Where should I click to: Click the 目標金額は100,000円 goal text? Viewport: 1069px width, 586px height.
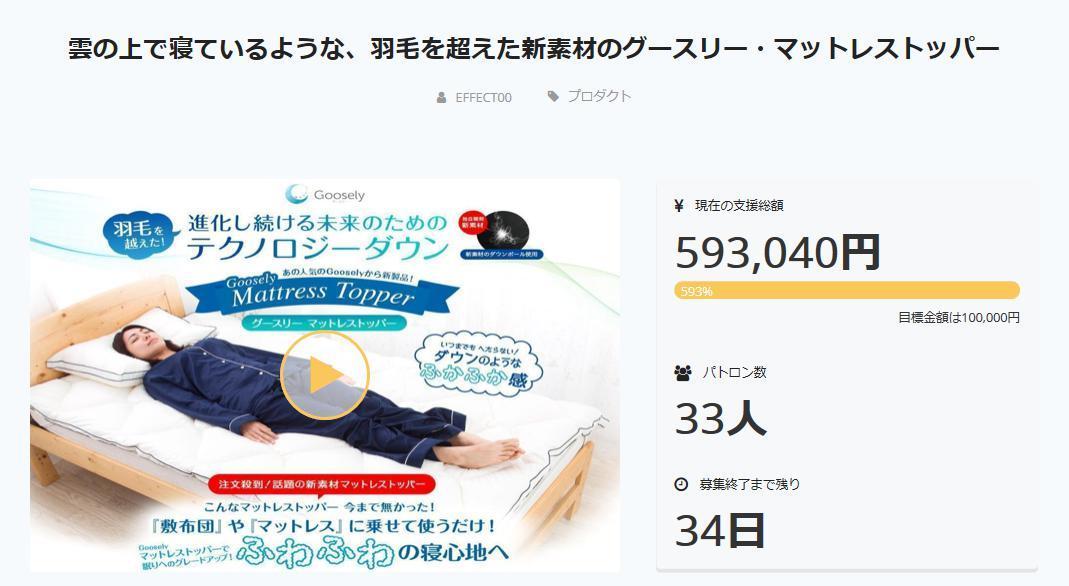click(x=959, y=318)
